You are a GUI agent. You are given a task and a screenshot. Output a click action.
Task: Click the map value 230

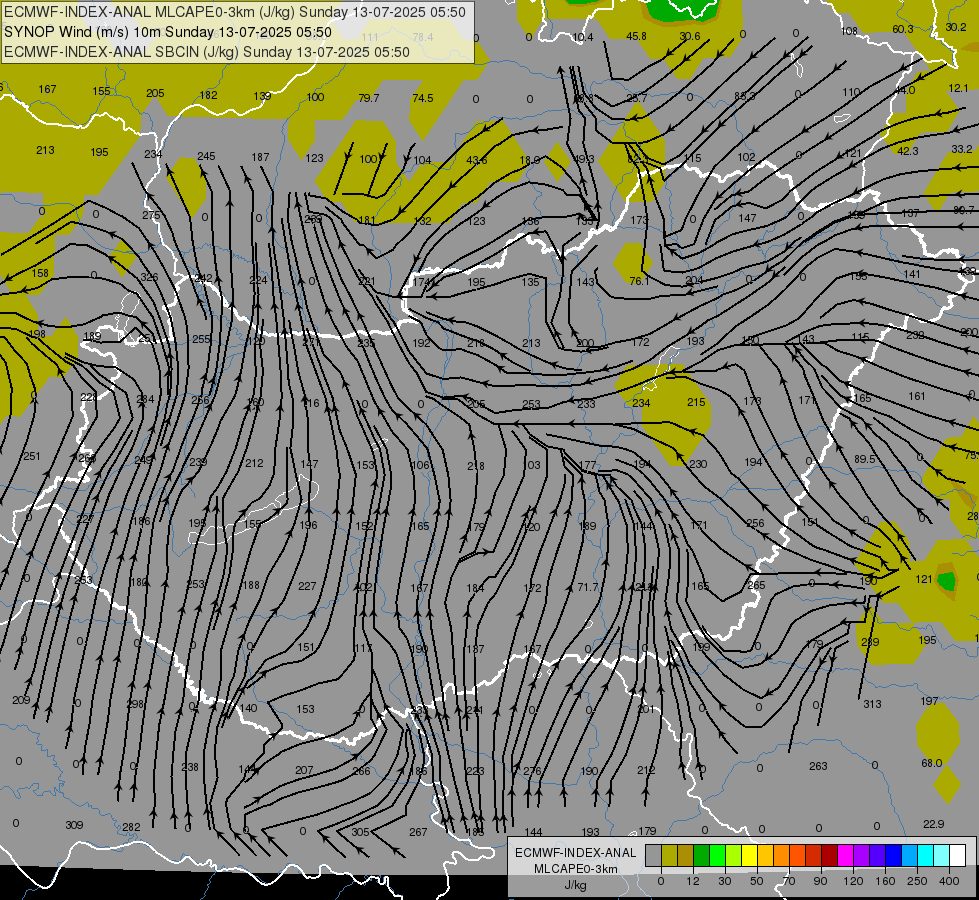point(698,464)
